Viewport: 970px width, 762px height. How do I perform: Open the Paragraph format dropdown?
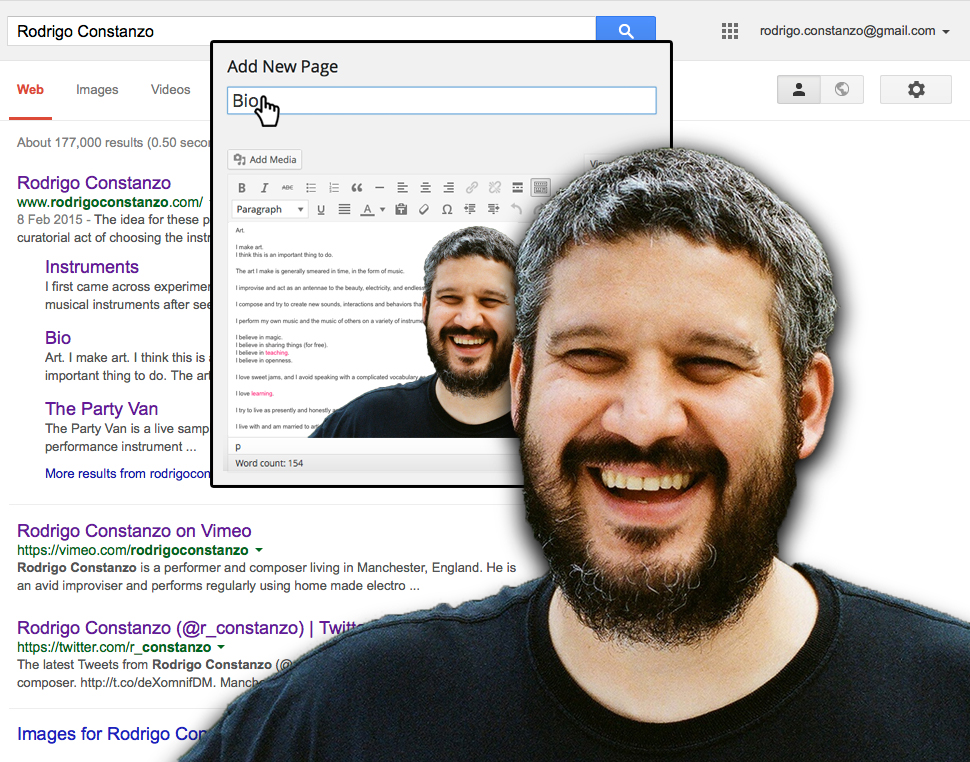tap(270, 210)
